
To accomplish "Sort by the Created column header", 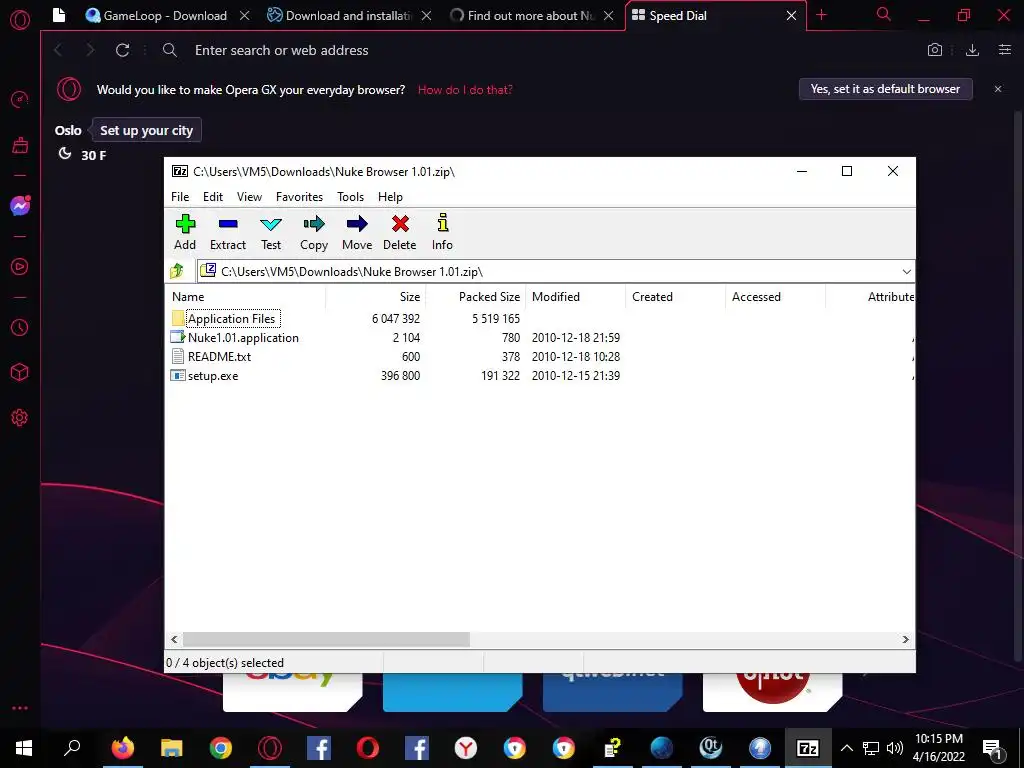I will point(675,296).
